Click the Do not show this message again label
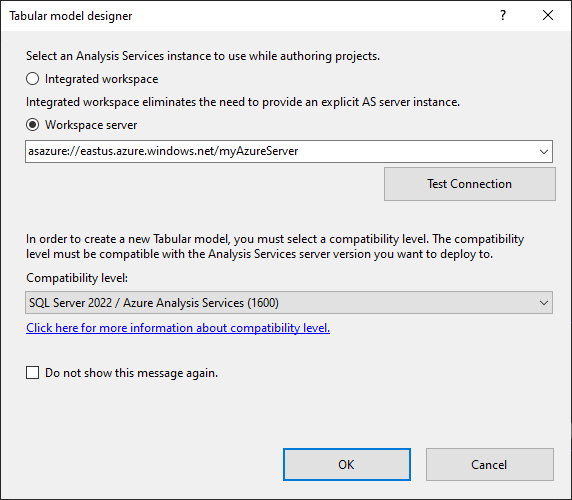The height and width of the screenshot is (500, 572). (x=131, y=373)
